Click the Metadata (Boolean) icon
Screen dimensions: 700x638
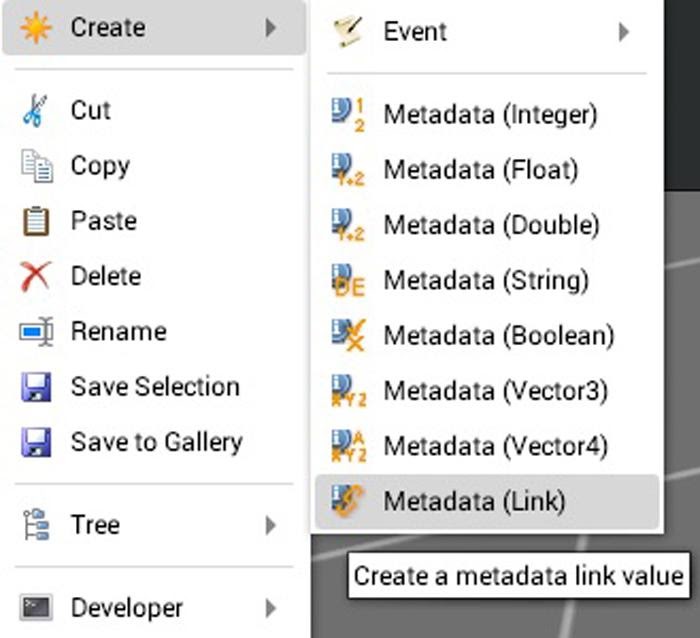pyautogui.click(x=348, y=335)
